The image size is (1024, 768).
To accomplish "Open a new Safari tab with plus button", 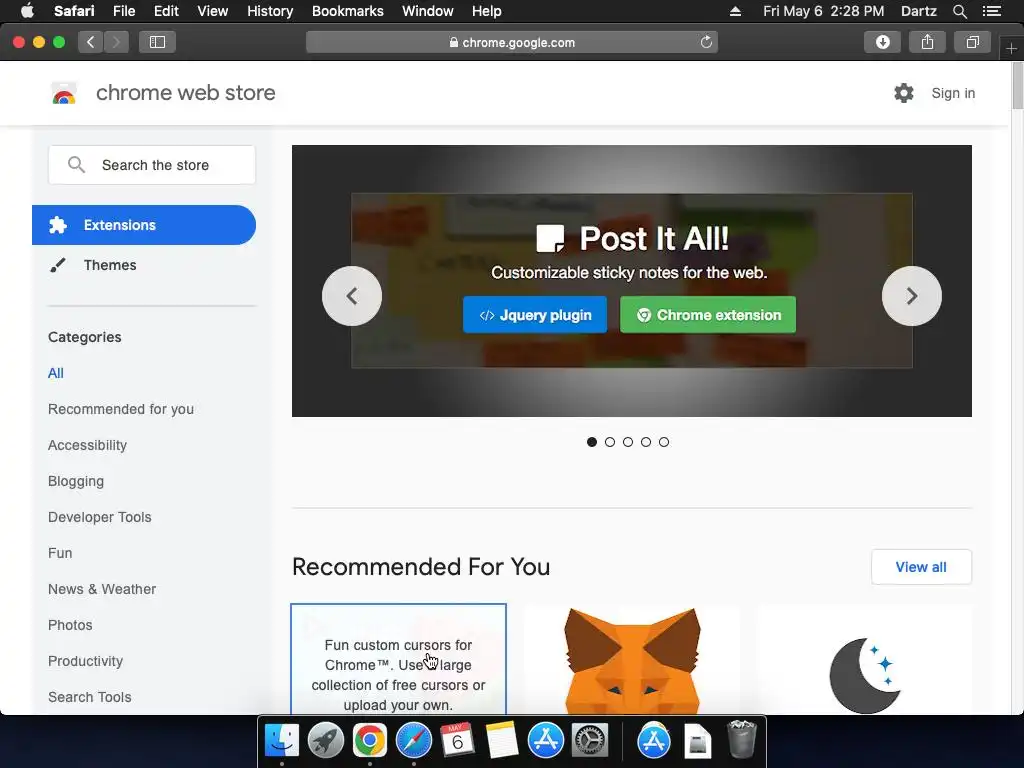I will [x=1011, y=48].
